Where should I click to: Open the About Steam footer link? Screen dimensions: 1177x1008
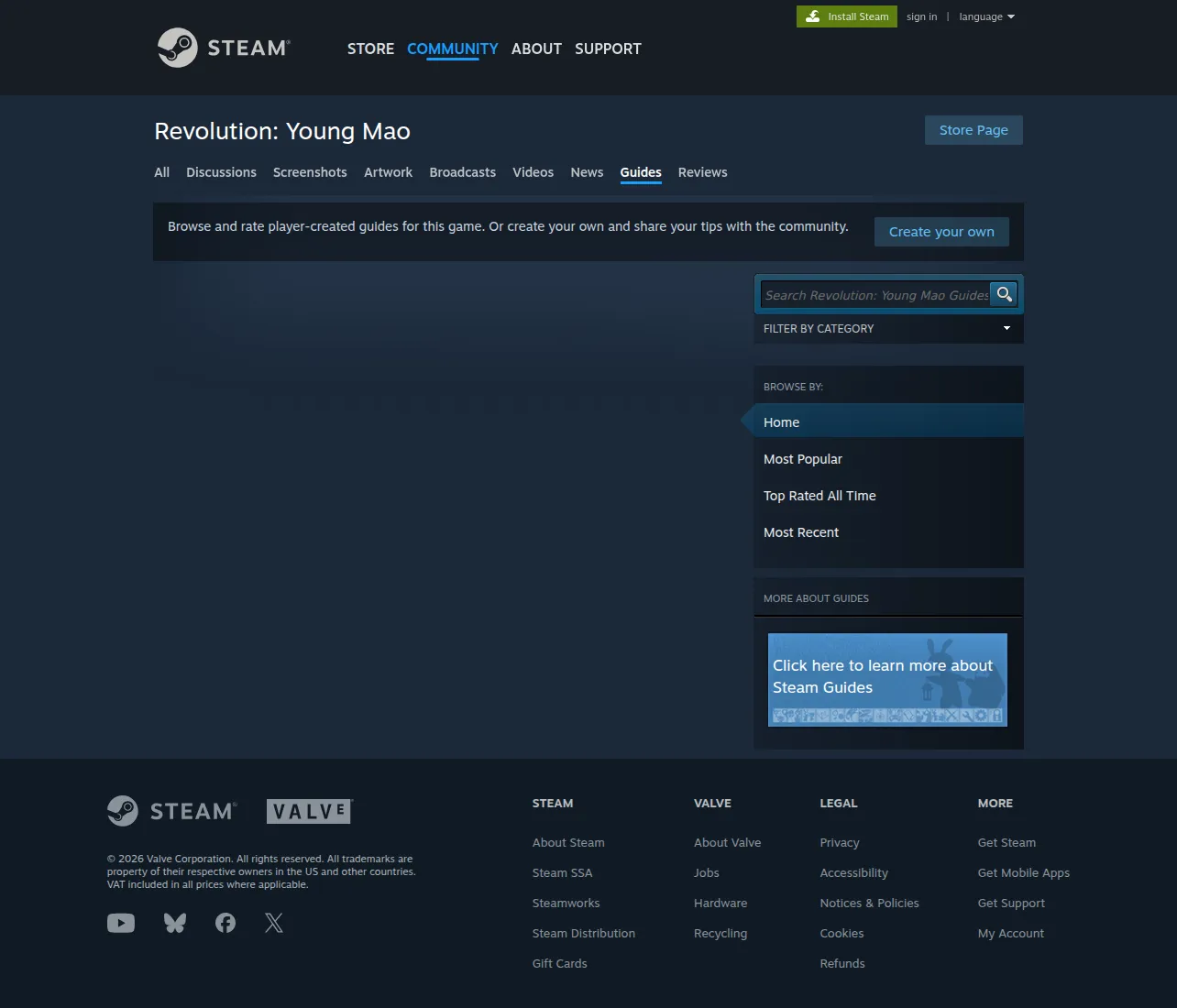(568, 842)
